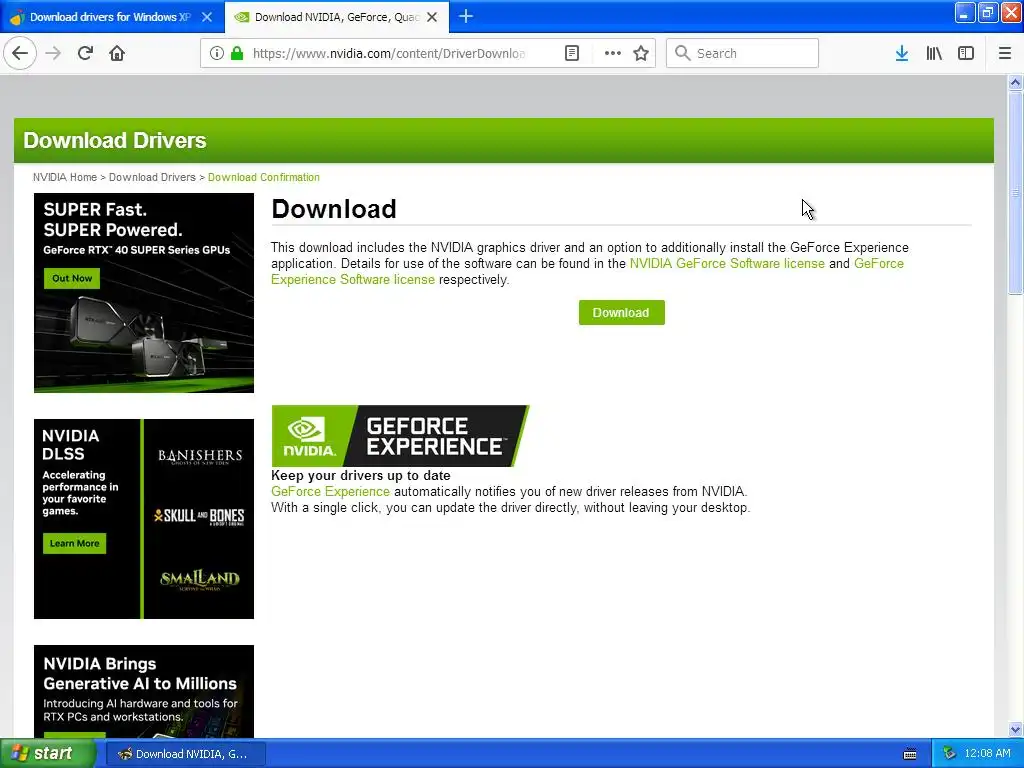Open the Generative AI to Millions ad
Viewport: 1024px width, 768px height.
[144, 692]
